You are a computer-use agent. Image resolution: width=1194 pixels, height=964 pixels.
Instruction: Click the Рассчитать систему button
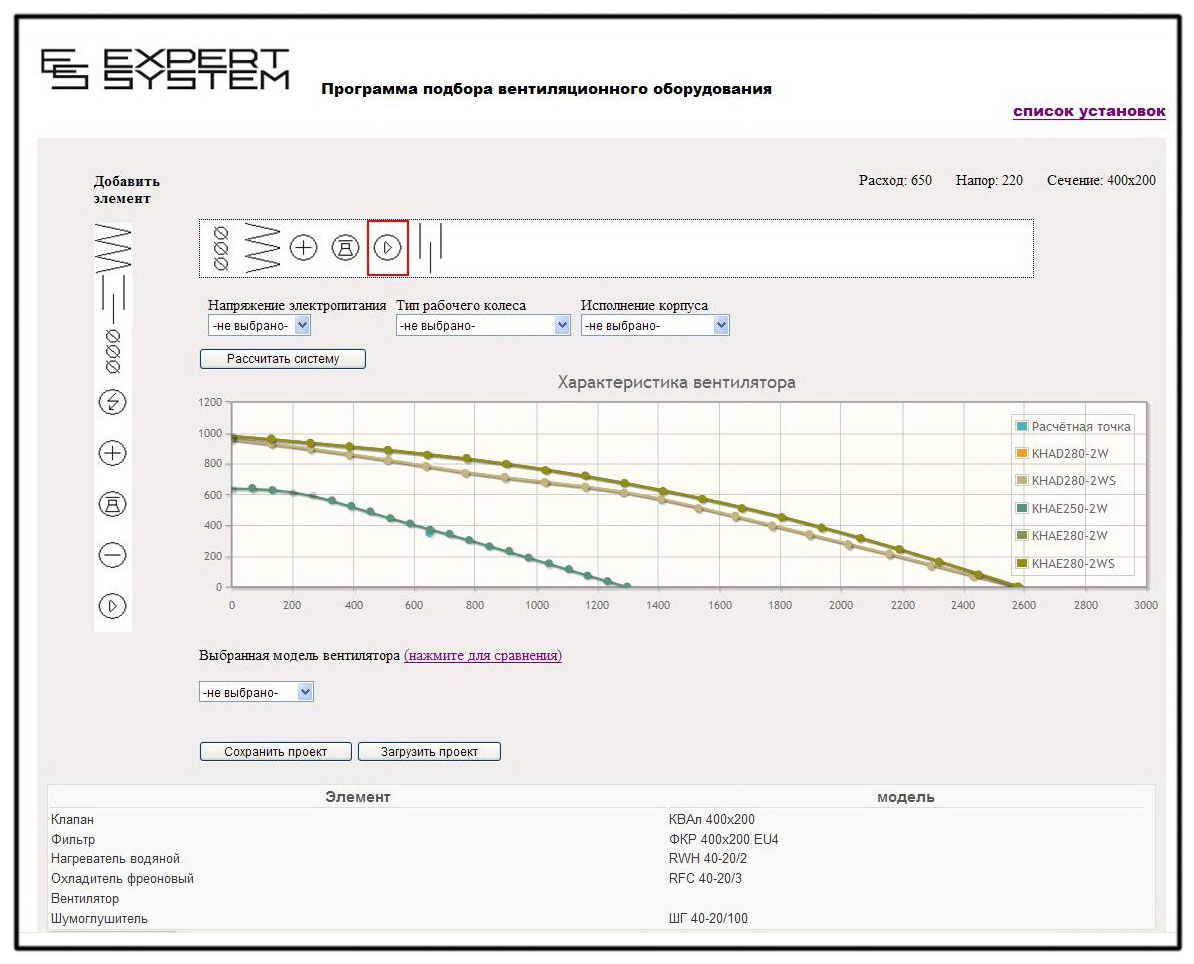[x=282, y=358]
